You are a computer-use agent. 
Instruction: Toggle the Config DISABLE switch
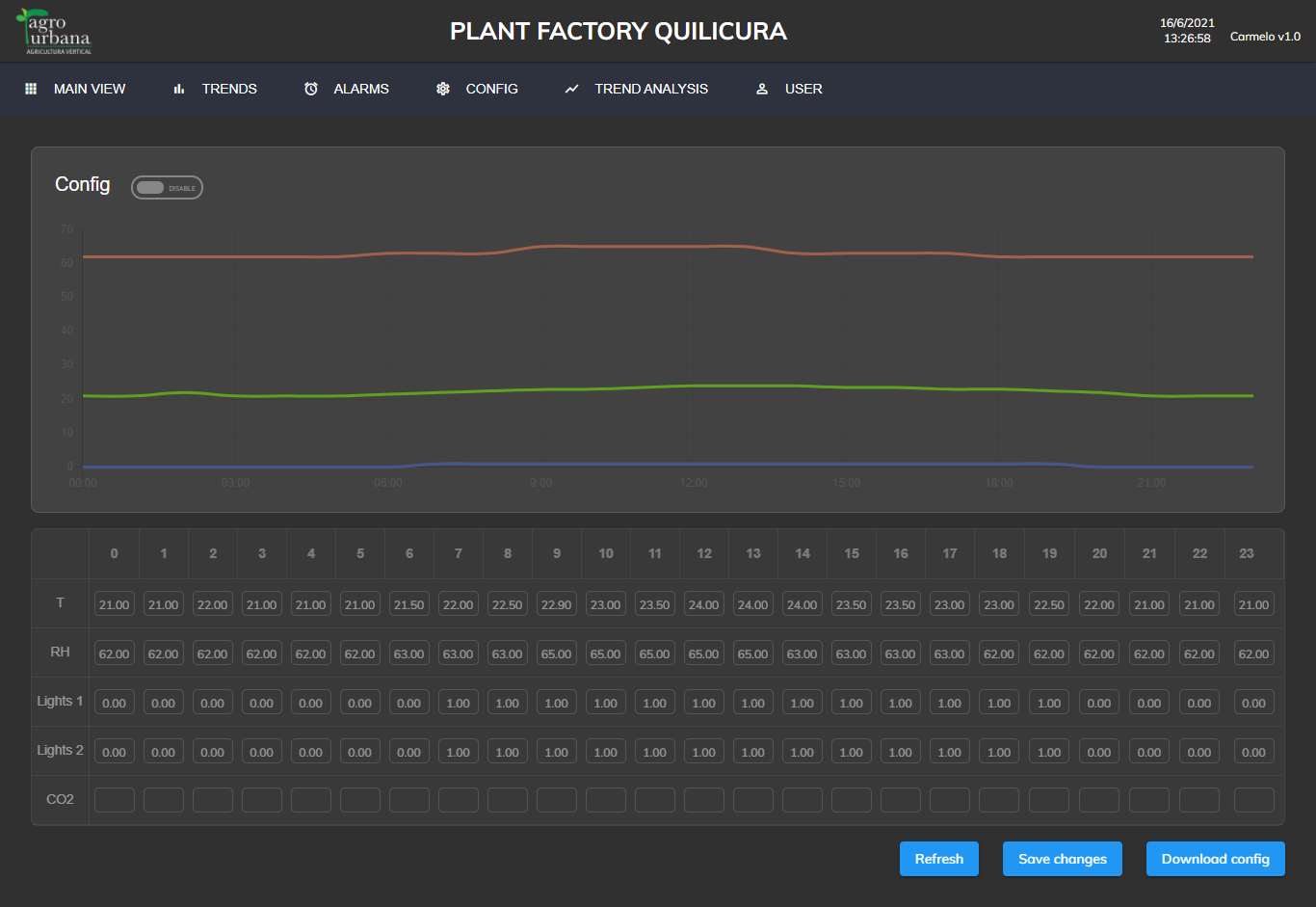(x=167, y=187)
